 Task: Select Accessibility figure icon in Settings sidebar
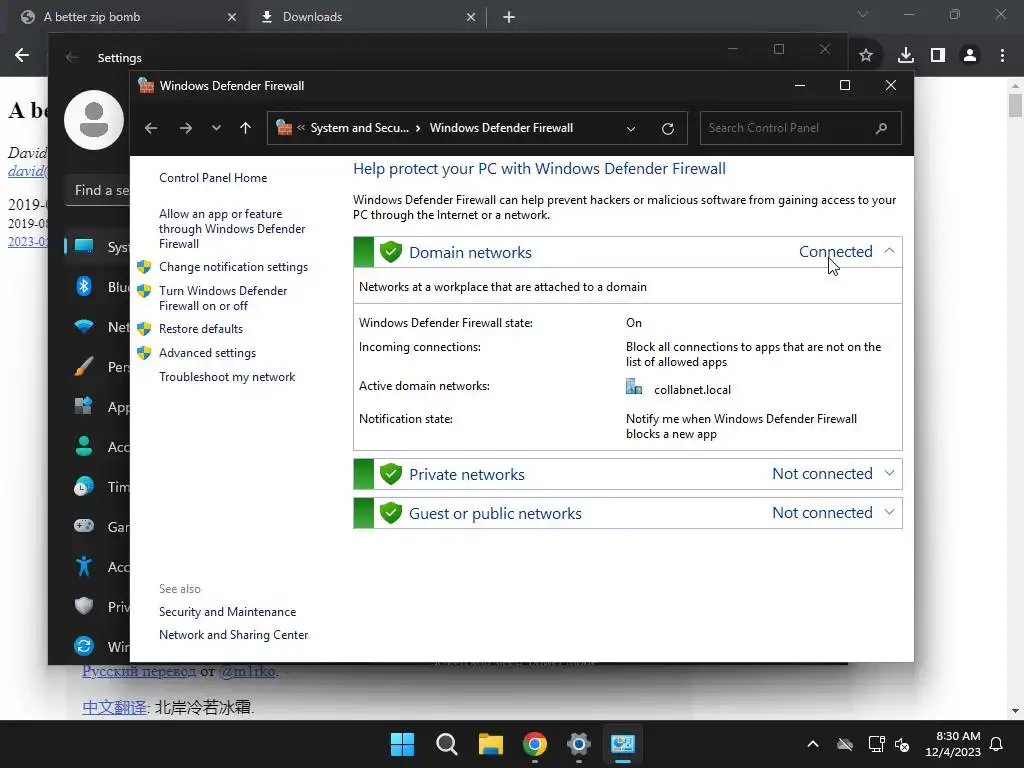[x=84, y=566]
